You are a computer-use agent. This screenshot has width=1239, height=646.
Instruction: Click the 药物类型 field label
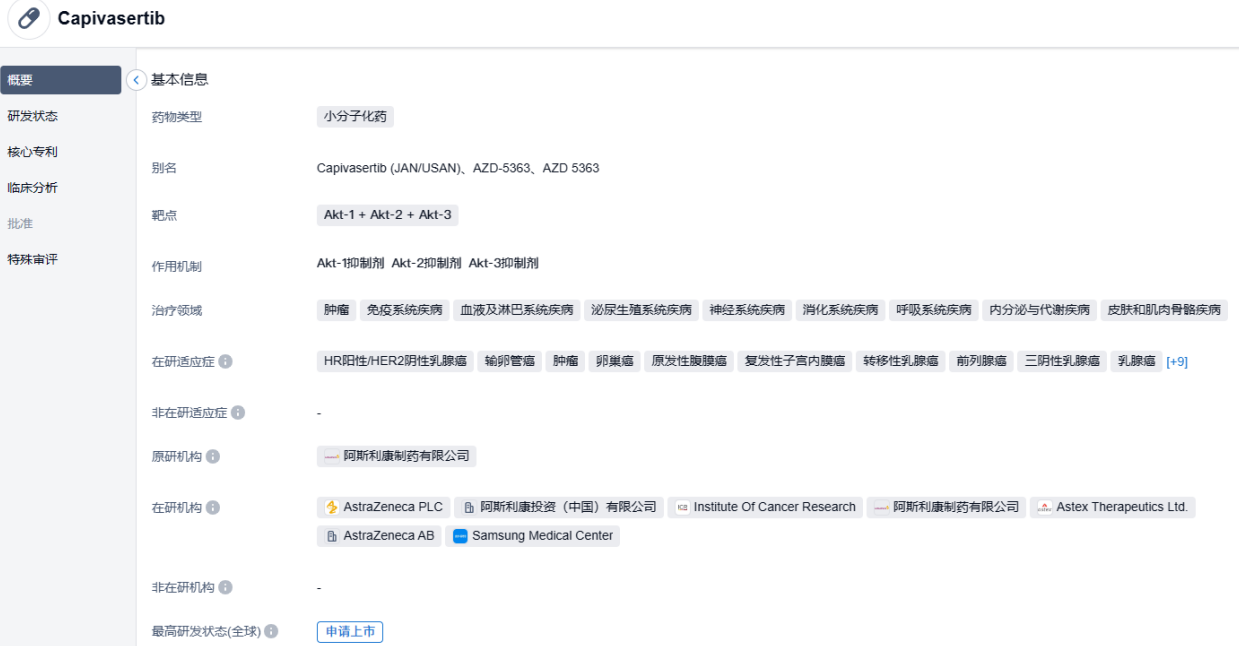(x=177, y=117)
